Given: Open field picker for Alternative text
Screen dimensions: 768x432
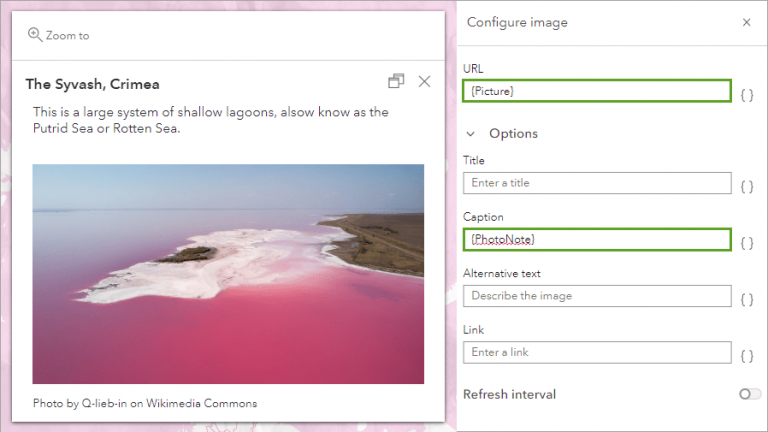Looking at the screenshot, I should 747,300.
